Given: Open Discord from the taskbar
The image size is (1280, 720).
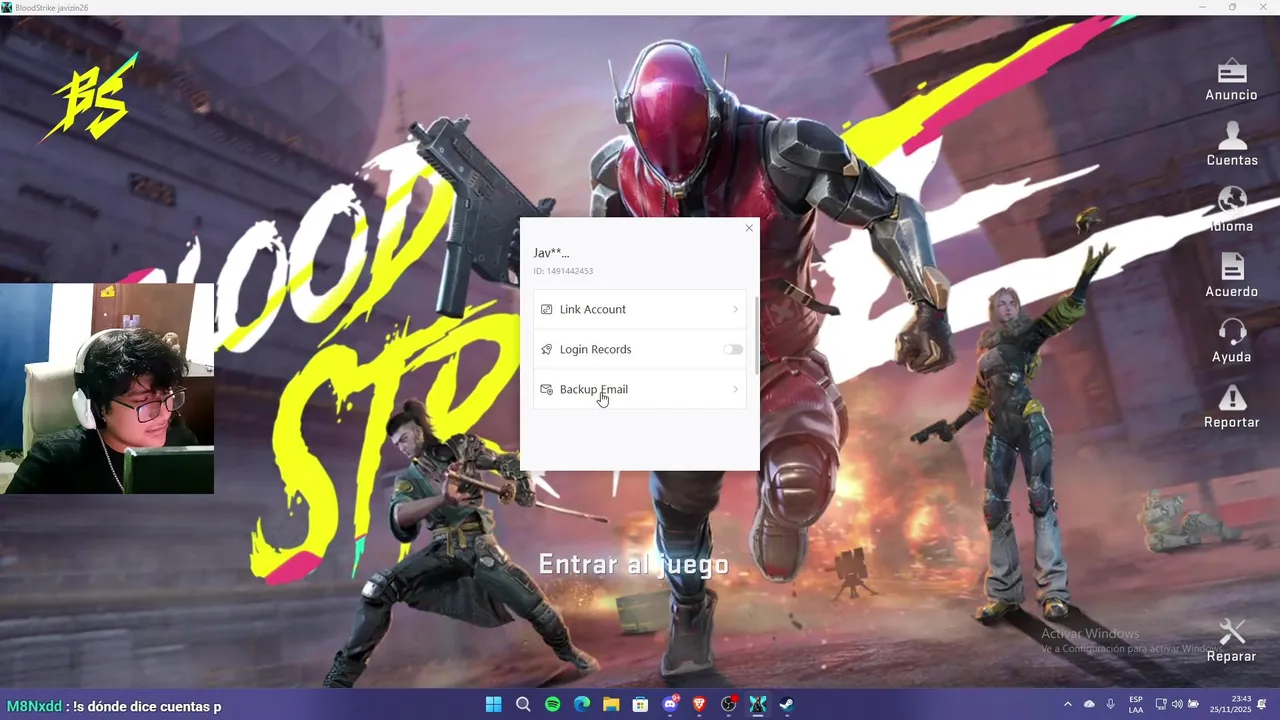Looking at the screenshot, I should pos(670,704).
